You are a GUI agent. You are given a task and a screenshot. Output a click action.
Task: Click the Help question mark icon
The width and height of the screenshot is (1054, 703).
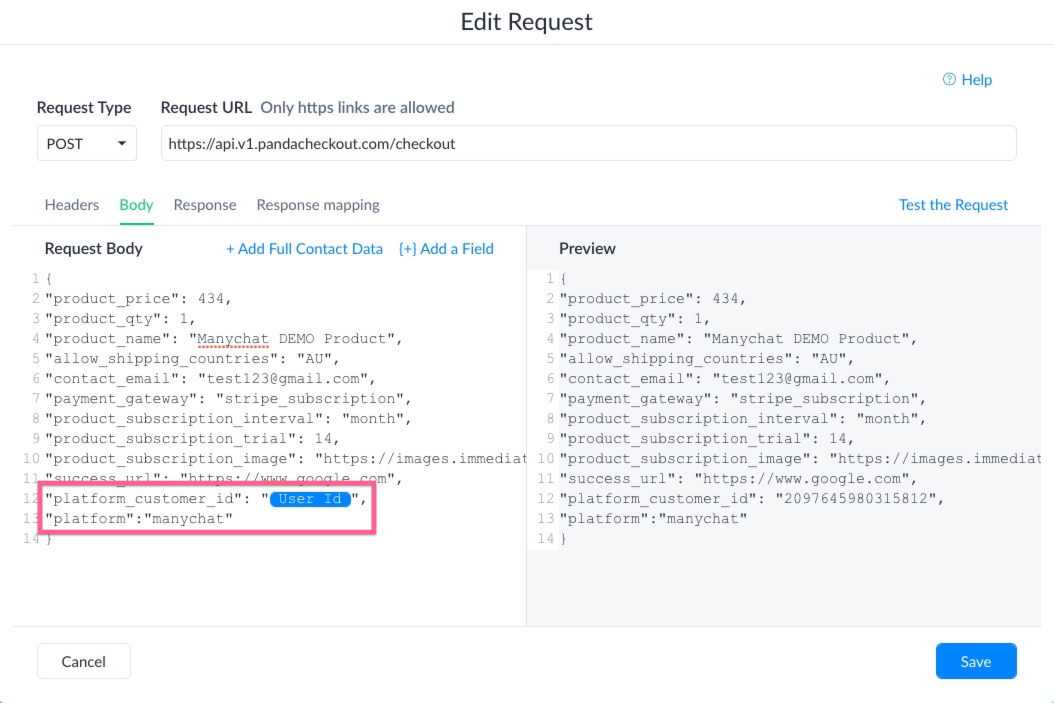[x=949, y=79]
